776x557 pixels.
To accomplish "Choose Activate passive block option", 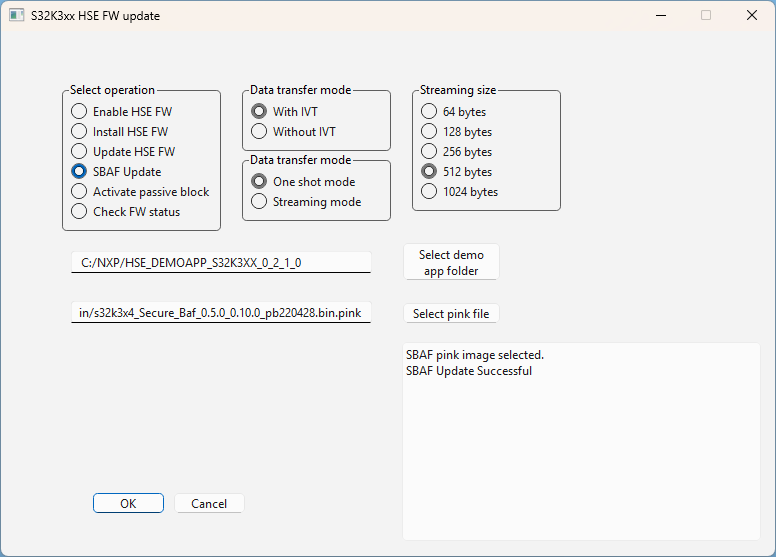I will [x=80, y=192].
